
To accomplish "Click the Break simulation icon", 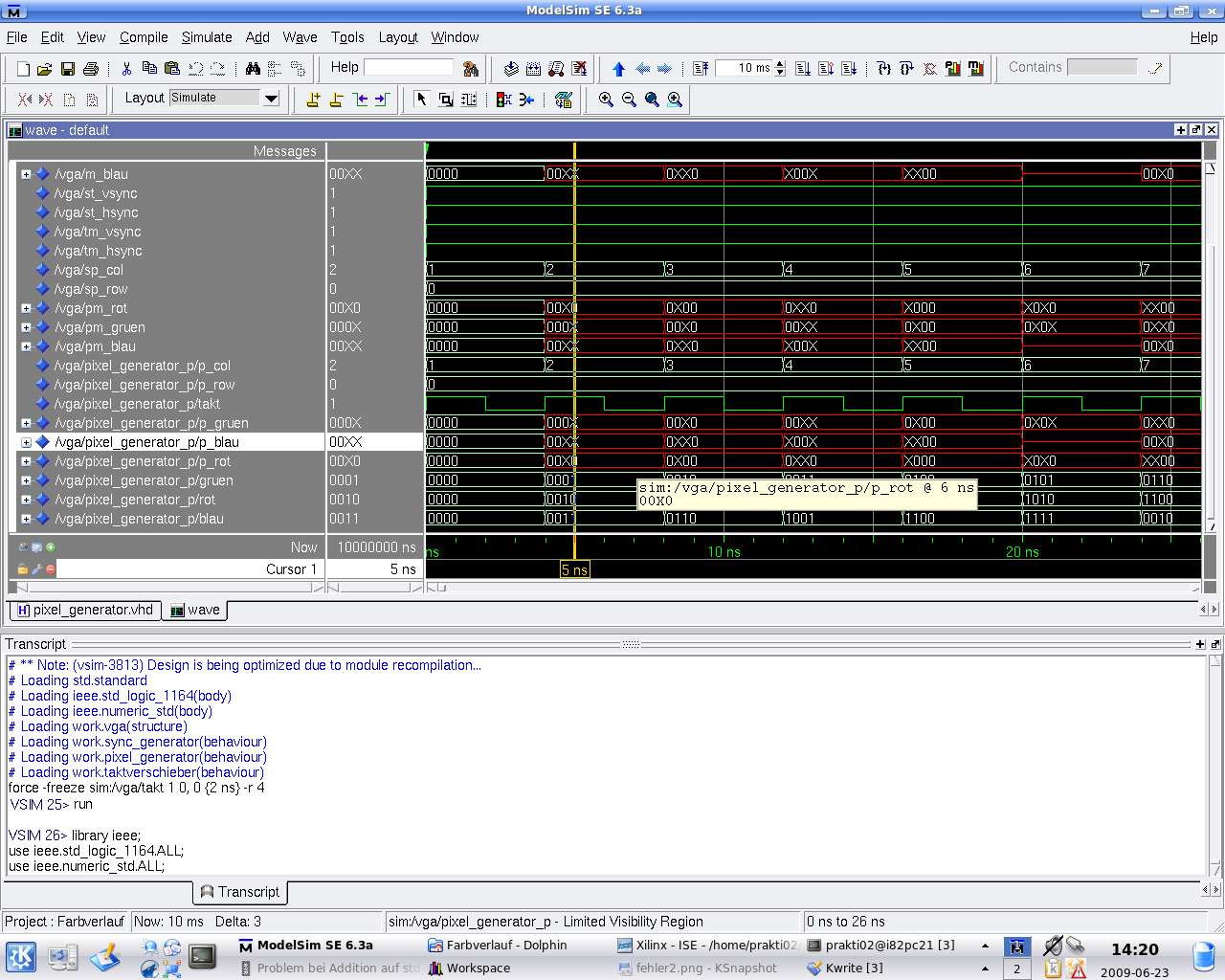I will click(579, 69).
